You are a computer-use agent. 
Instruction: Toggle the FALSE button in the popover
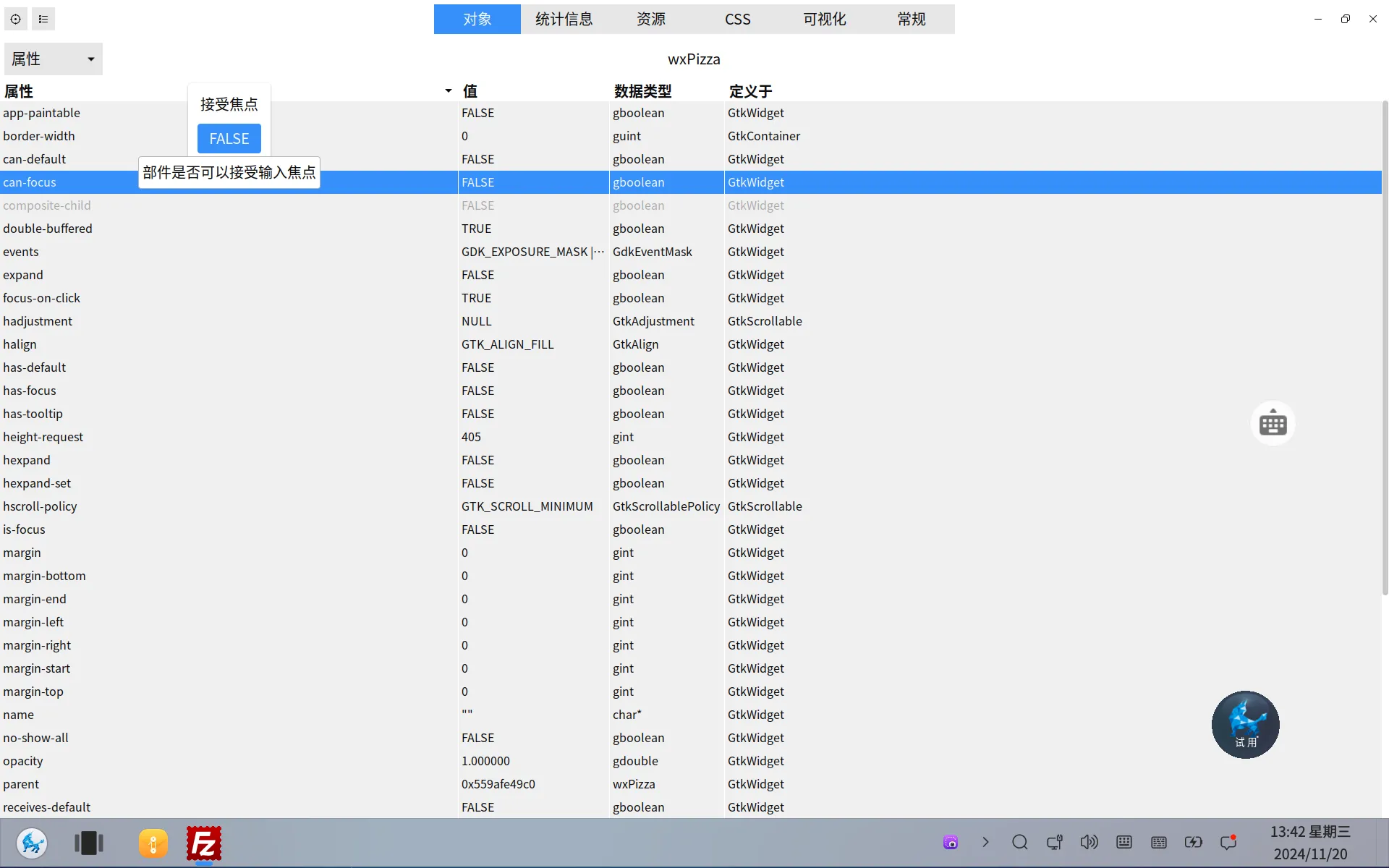tap(229, 139)
